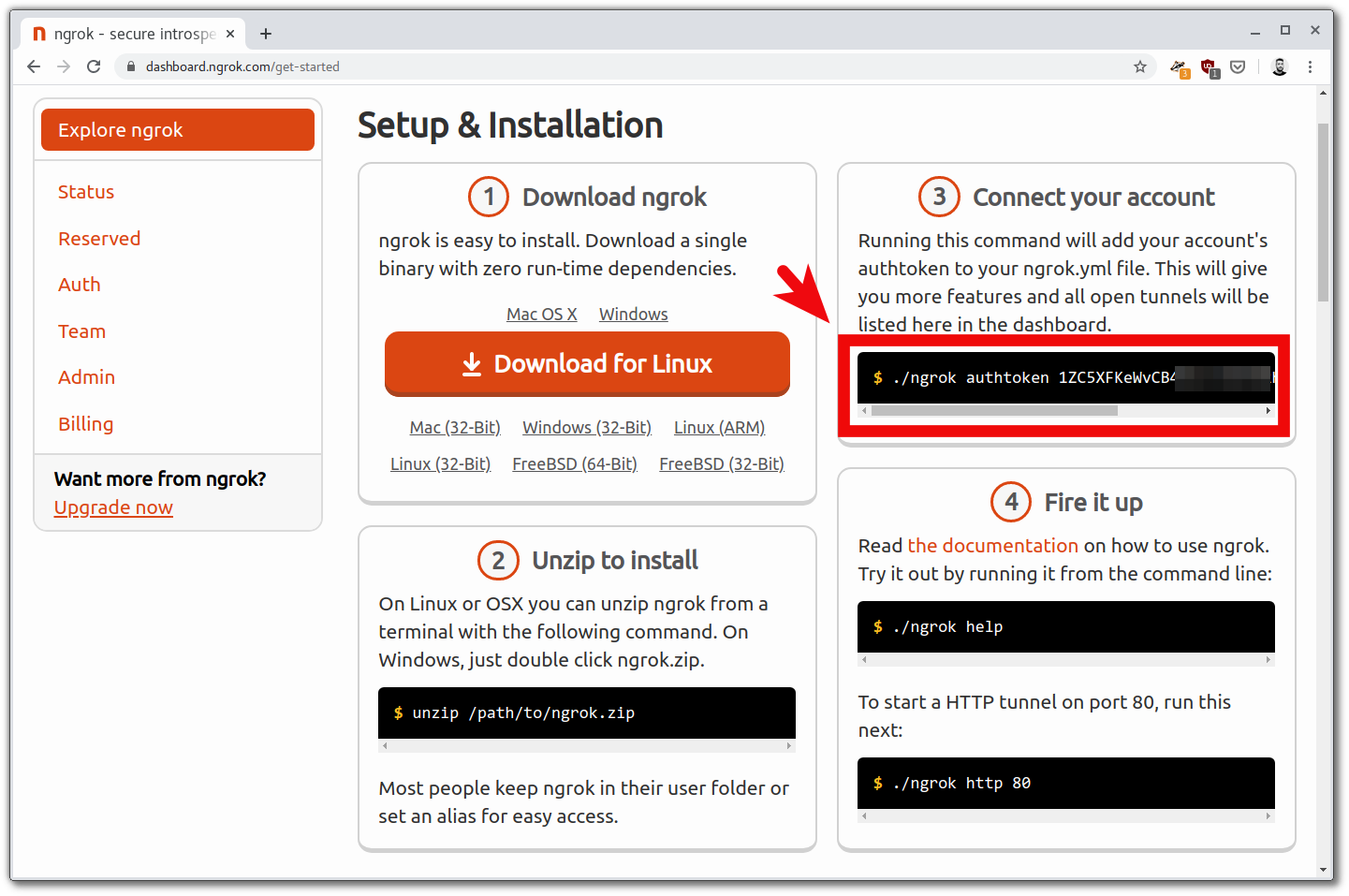Go back to the previous page
This screenshot has width=1349, height=896.
click(34, 66)
